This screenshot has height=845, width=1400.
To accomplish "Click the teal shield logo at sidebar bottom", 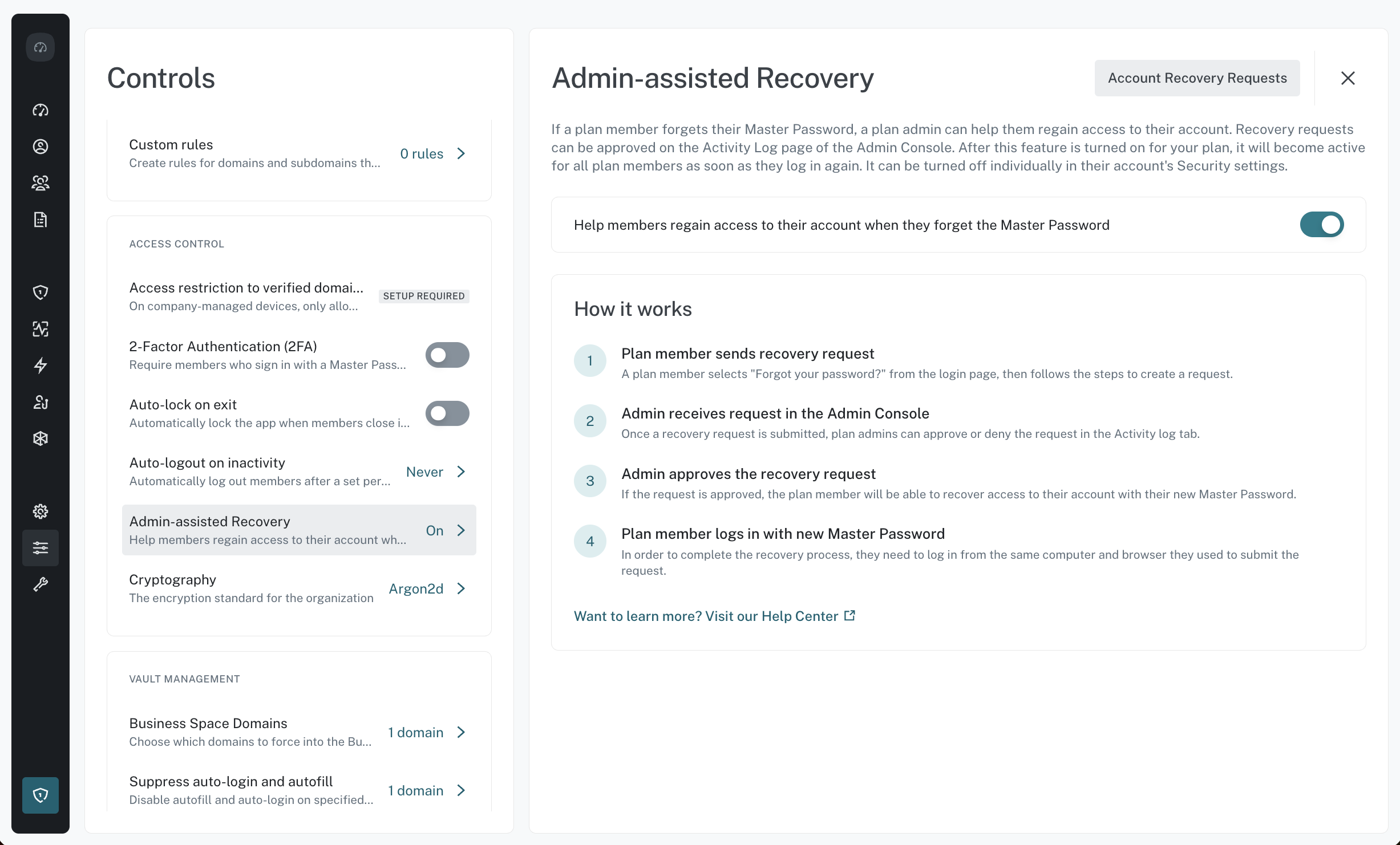I will (40, 795).
